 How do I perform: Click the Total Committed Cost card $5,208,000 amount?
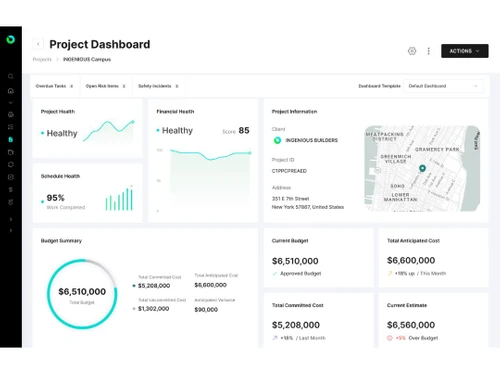pyautogui.click(x=296, y=325)
